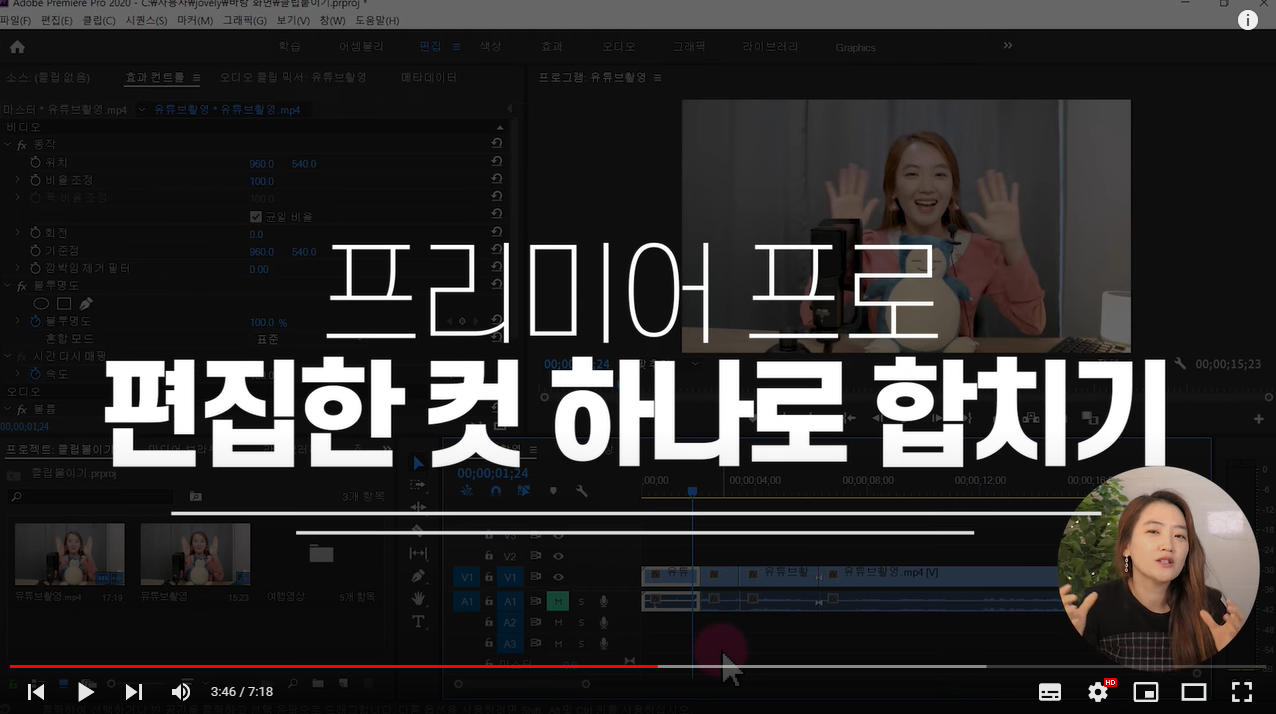Screen dimensions: 1276x714
Task: Play the YouTube video
Action: (86, 691)
